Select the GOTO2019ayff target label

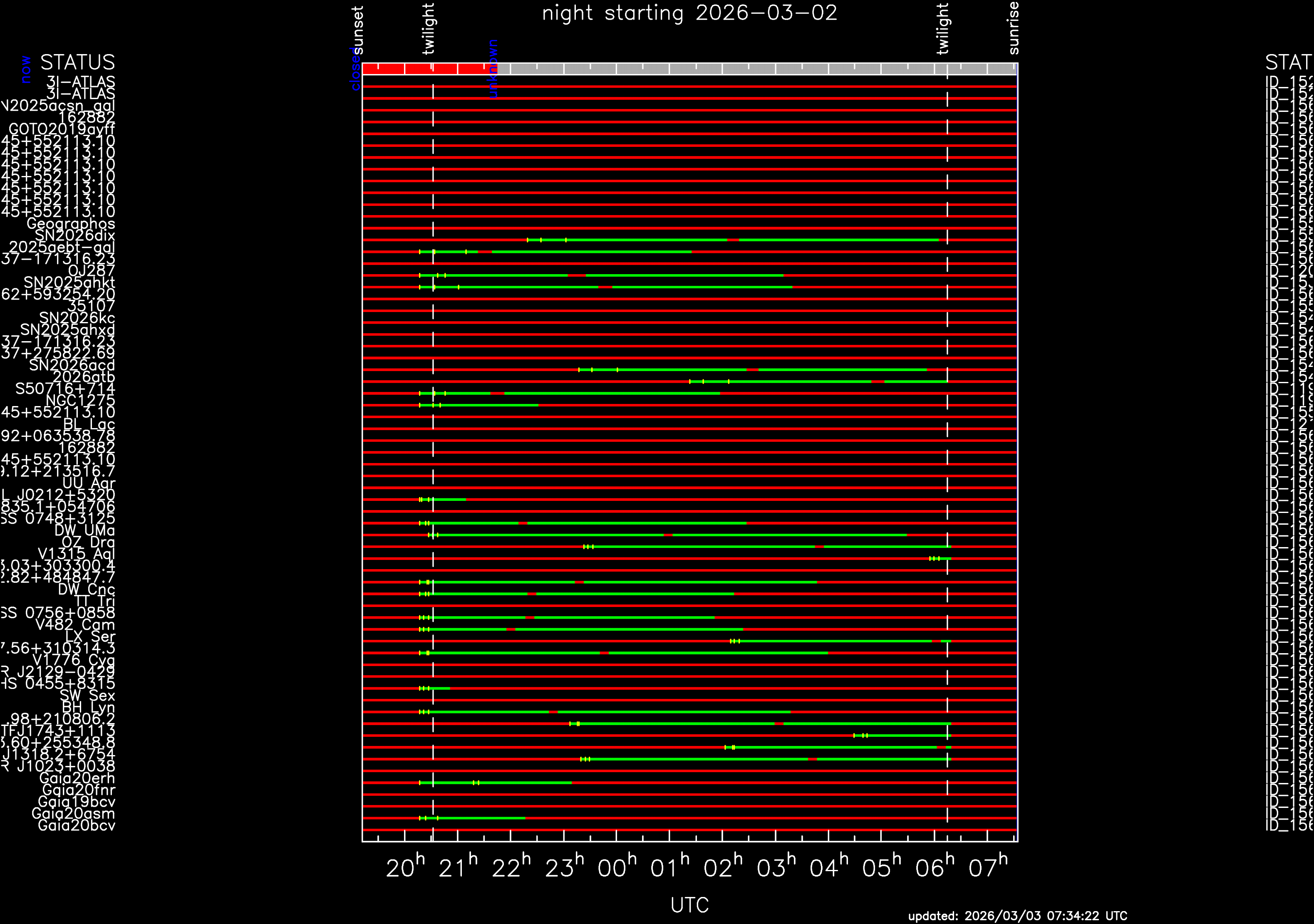click(62, 129)
